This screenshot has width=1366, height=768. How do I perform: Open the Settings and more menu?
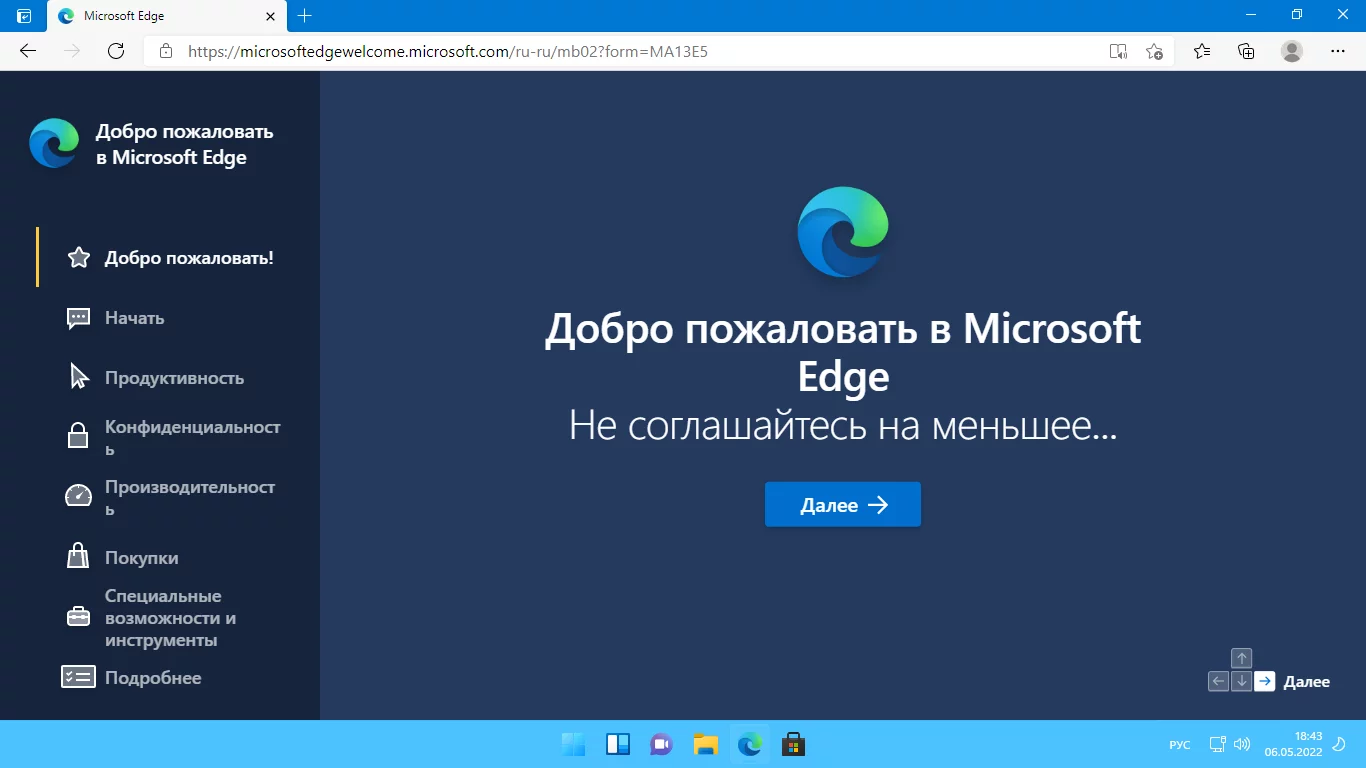1339,51
